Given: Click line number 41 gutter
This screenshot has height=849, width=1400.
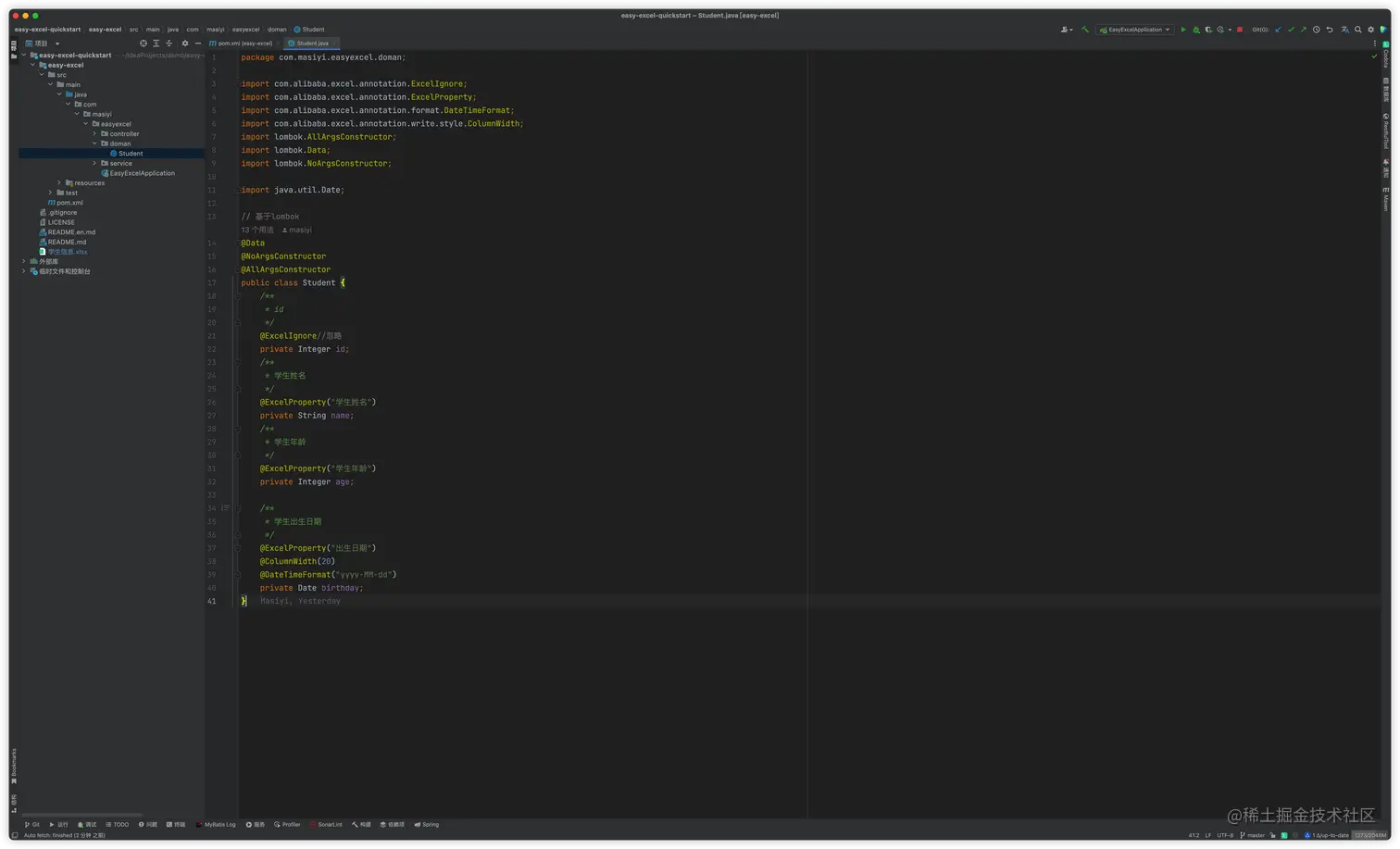Looking at the screenshot, I should (212, 601).
